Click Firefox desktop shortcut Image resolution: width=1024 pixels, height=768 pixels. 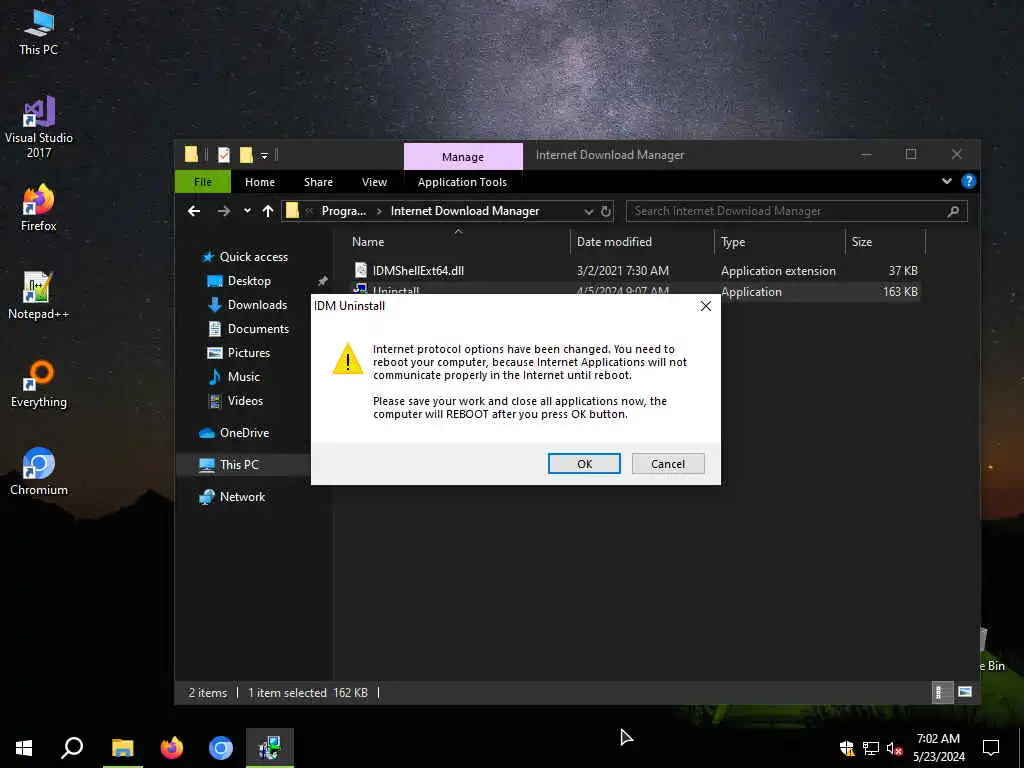39,208
